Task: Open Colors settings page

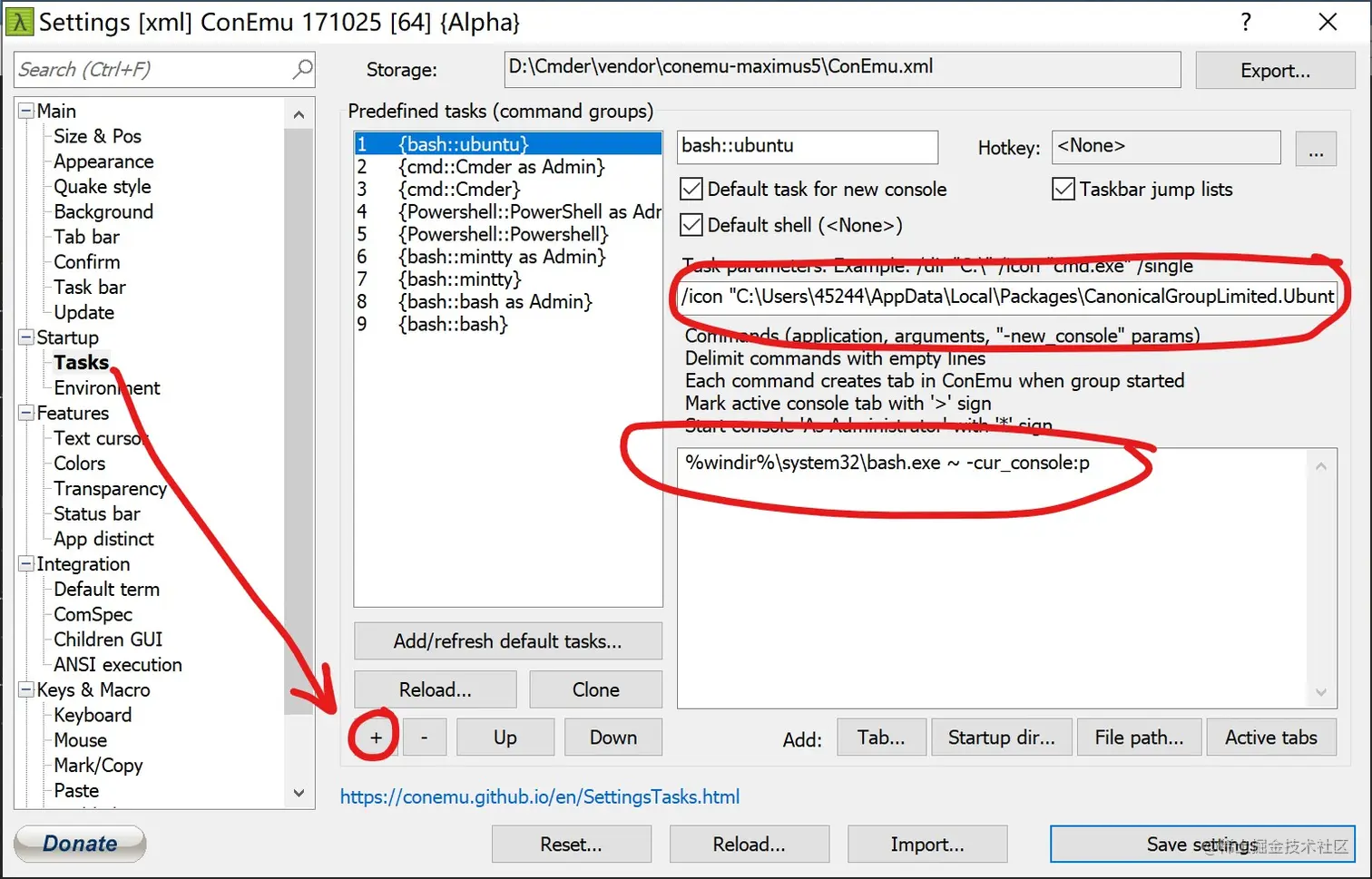Action: coord(79,464)
